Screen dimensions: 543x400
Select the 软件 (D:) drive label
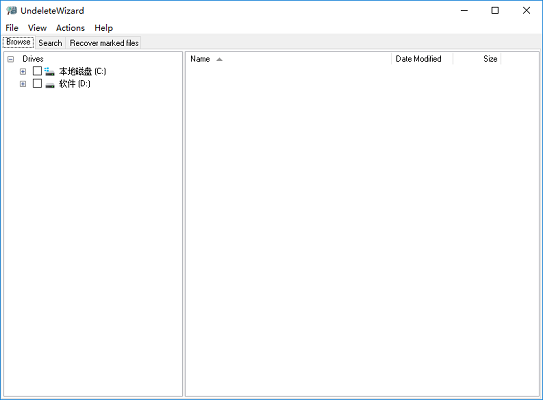click(74, 84)
